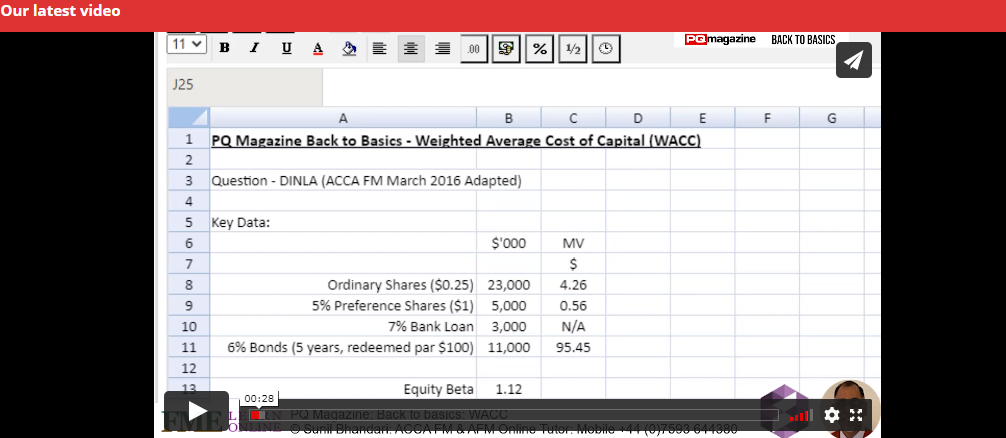This screenshot has width=1006, height=438.
Task: Select column F header
Action: pos(767,118)
